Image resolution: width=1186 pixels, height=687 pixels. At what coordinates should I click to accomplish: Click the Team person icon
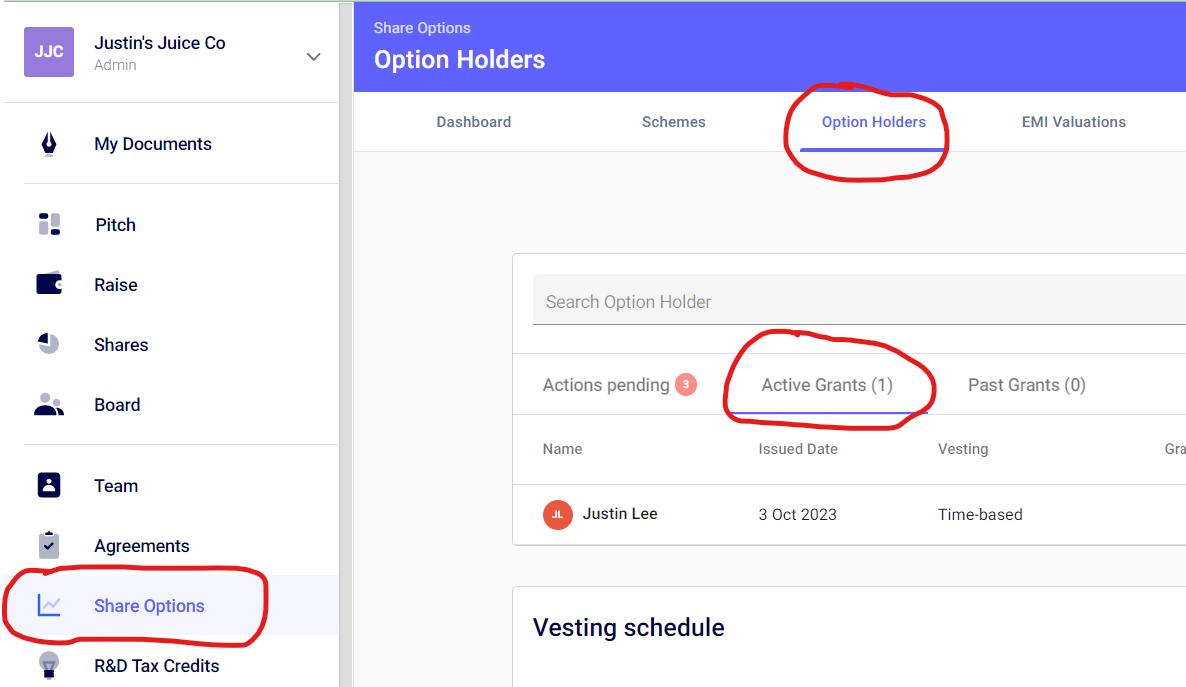(49, 485)
